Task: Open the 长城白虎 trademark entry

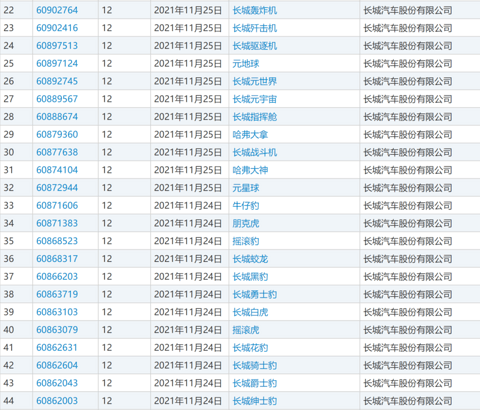Action: 250,312
